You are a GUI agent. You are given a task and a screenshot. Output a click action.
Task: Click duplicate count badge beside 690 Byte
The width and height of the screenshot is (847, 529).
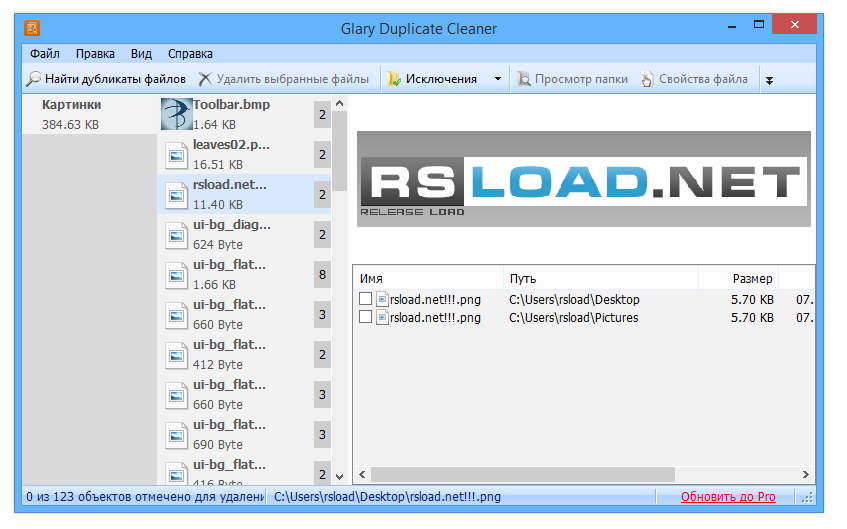322,434
